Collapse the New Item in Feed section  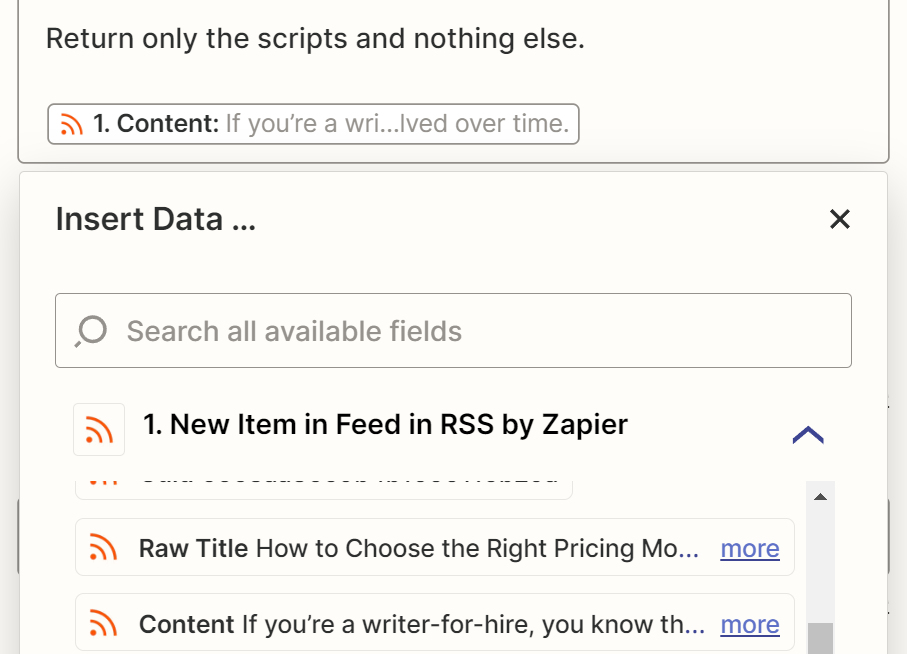[807, 434]
